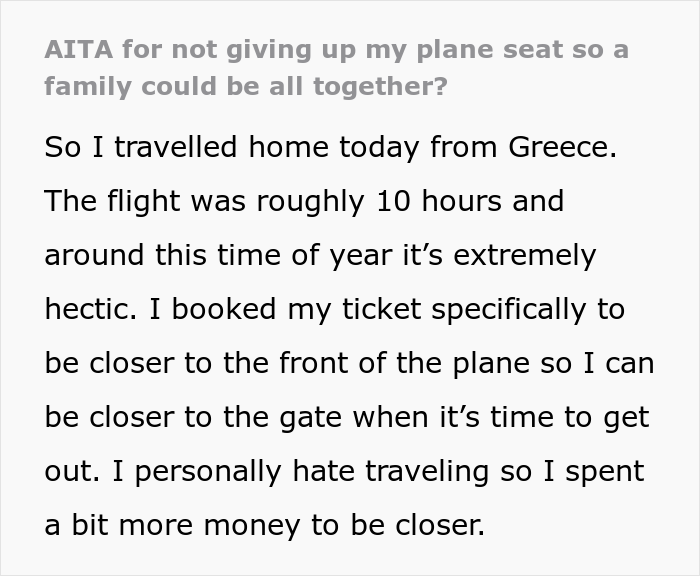Click the line starting 'So I travelled home'

tap(330, 147)
